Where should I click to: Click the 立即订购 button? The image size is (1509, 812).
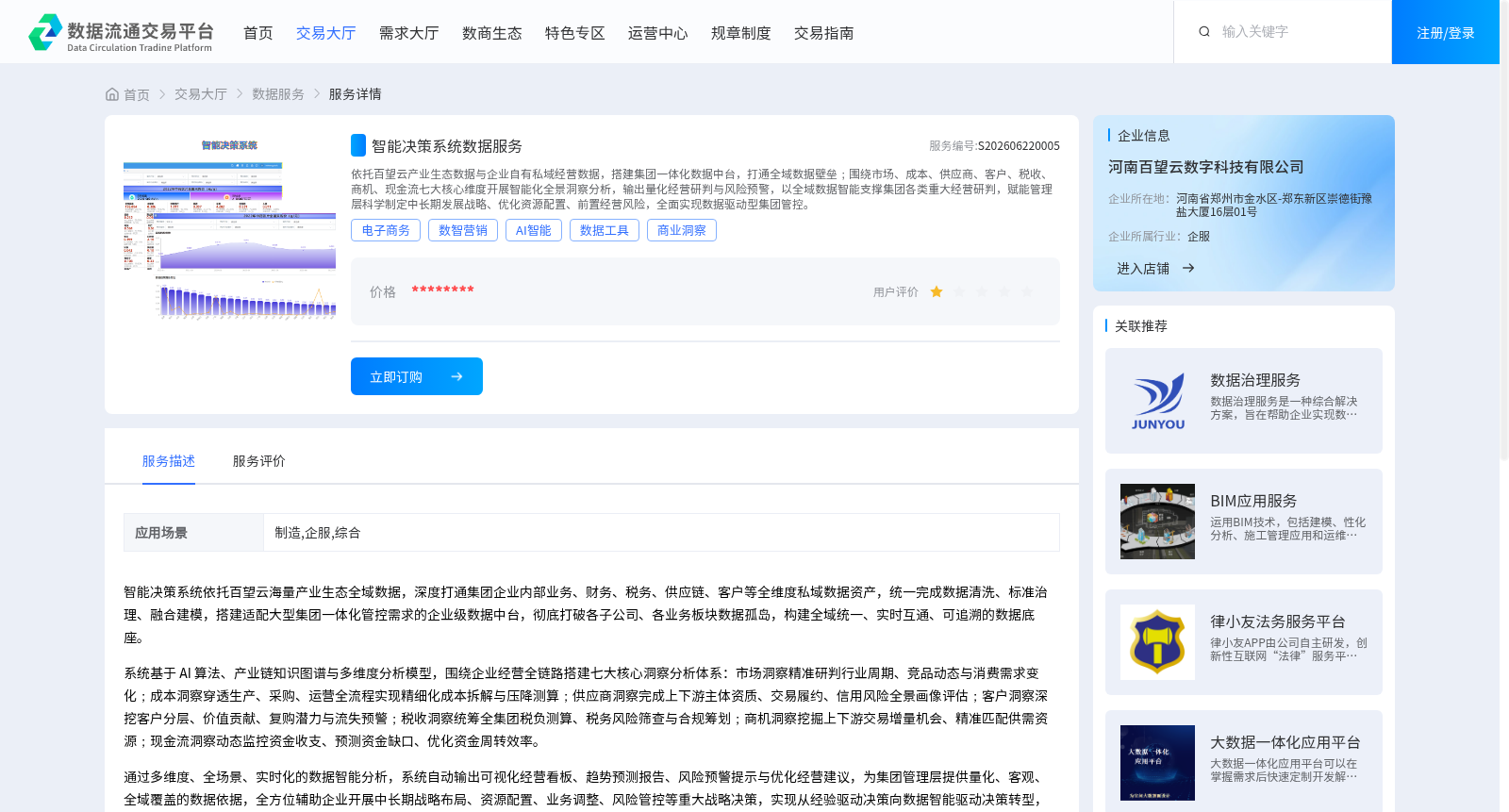417,376
